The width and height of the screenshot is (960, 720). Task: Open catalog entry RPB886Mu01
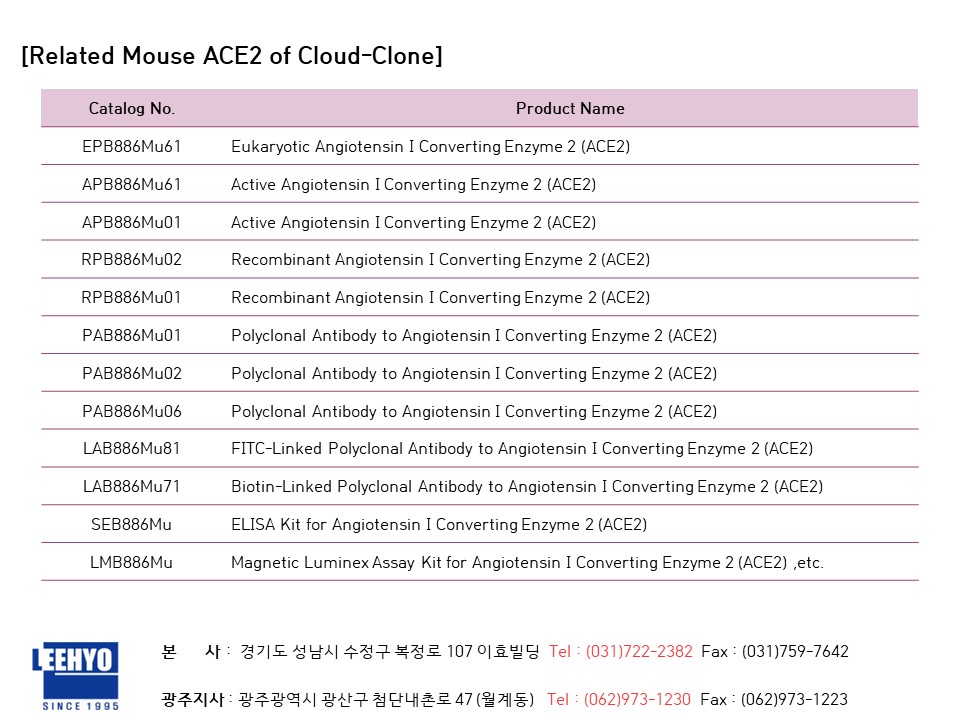(x=131, y=298)
